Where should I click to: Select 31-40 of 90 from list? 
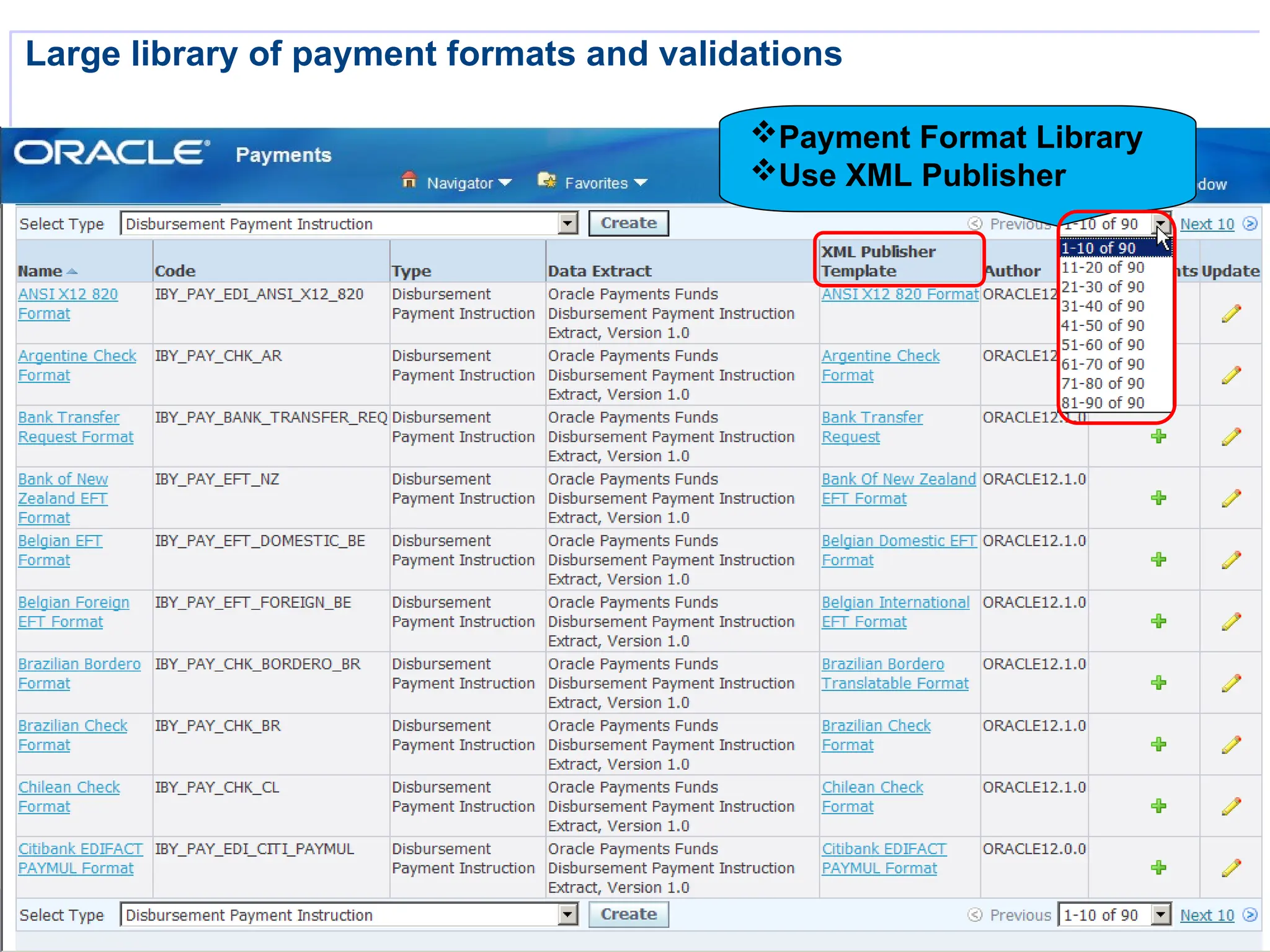[1114, 306]
